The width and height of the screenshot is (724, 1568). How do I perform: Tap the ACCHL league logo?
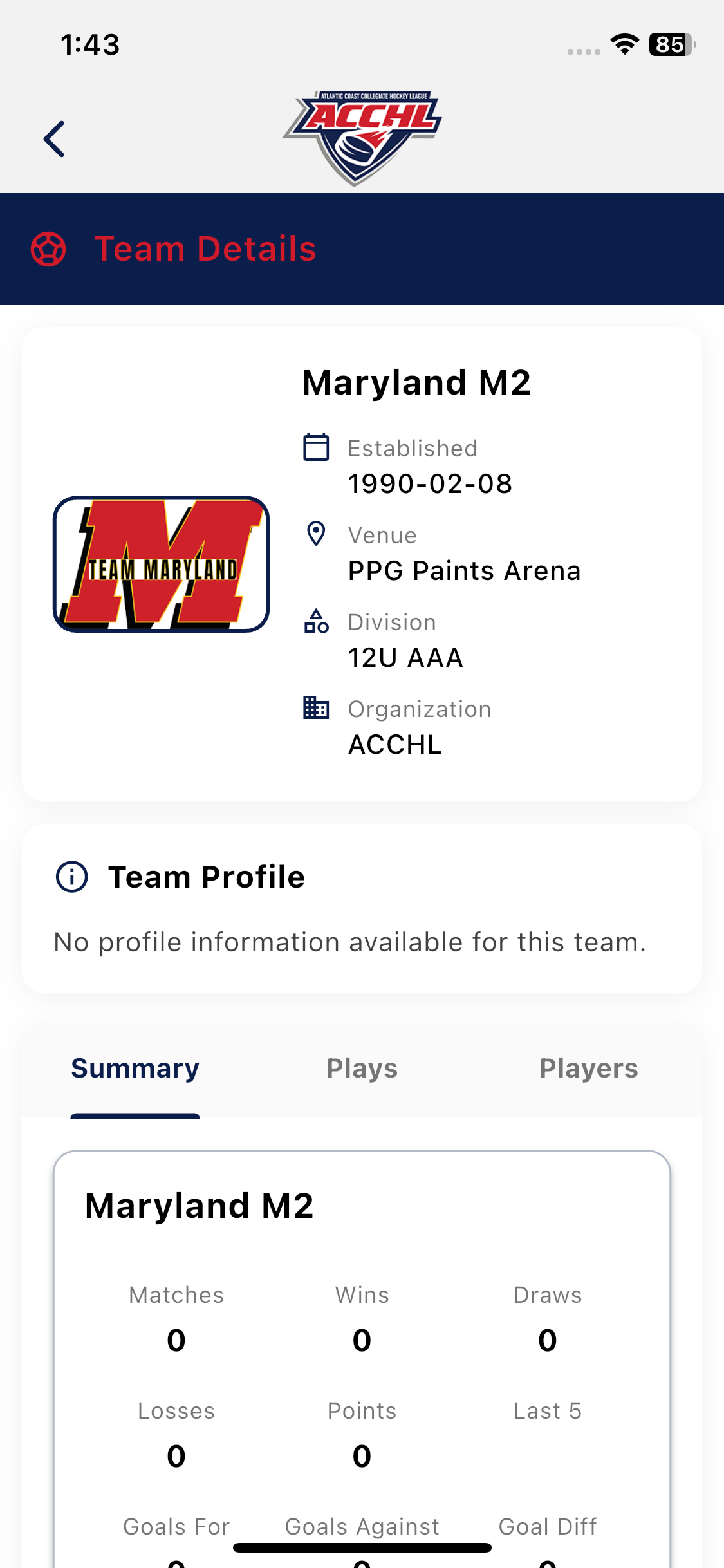click(362, 136)
